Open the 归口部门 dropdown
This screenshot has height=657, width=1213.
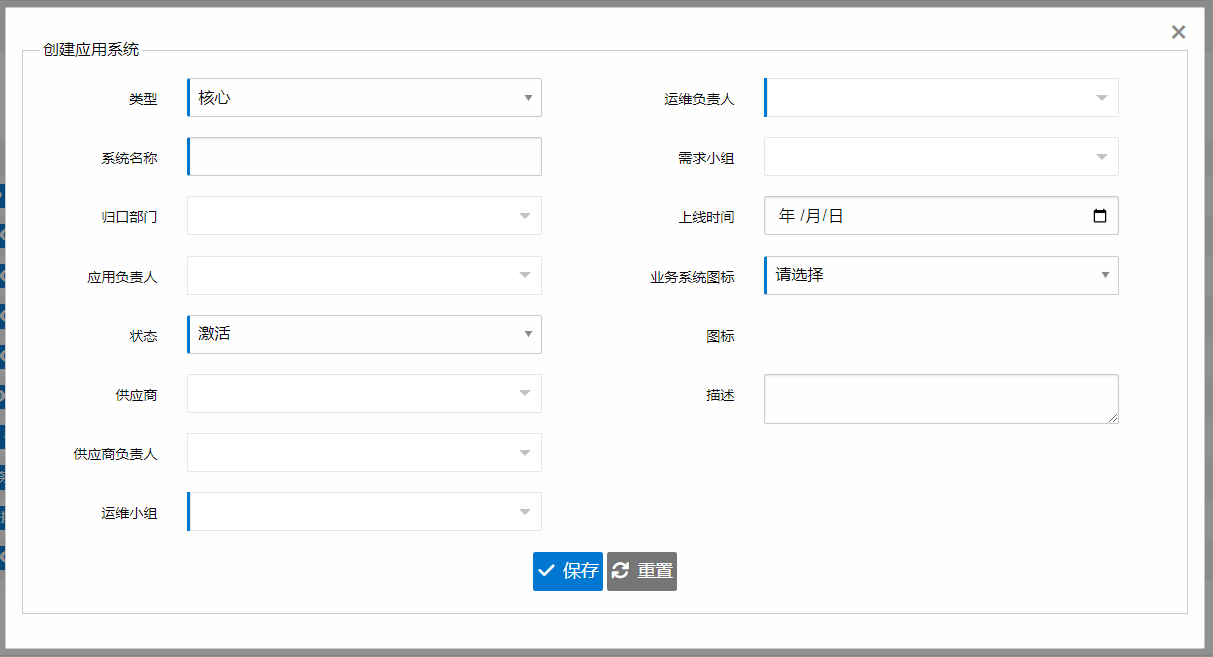364,216
